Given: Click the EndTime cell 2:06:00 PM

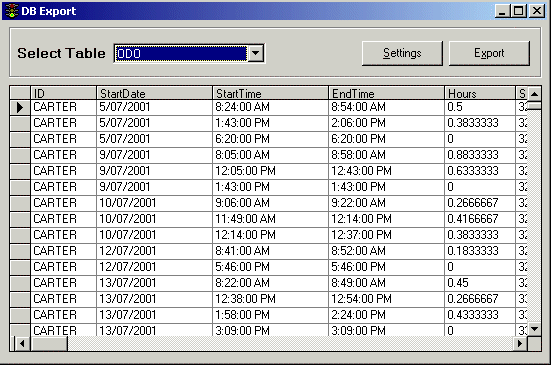Looking at the screenshot, I should coord(386,123).
